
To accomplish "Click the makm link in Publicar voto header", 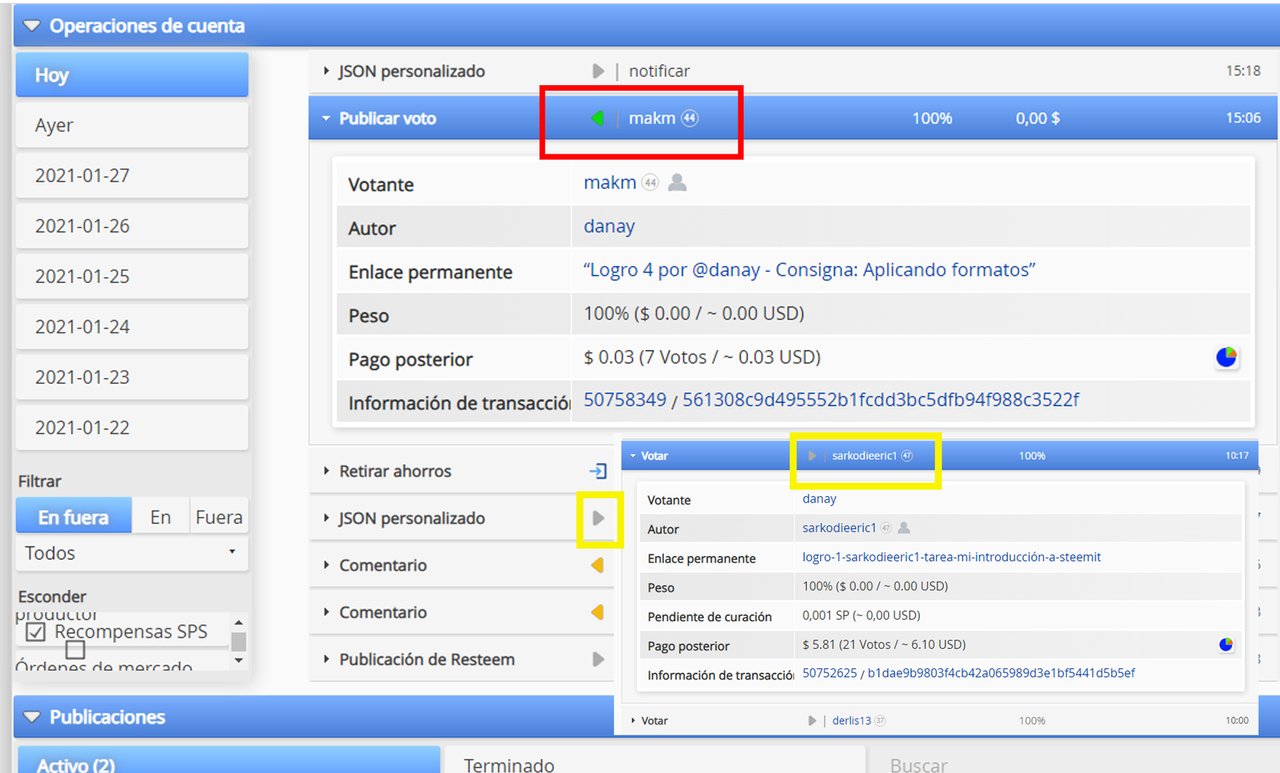I will pos(652,119).
